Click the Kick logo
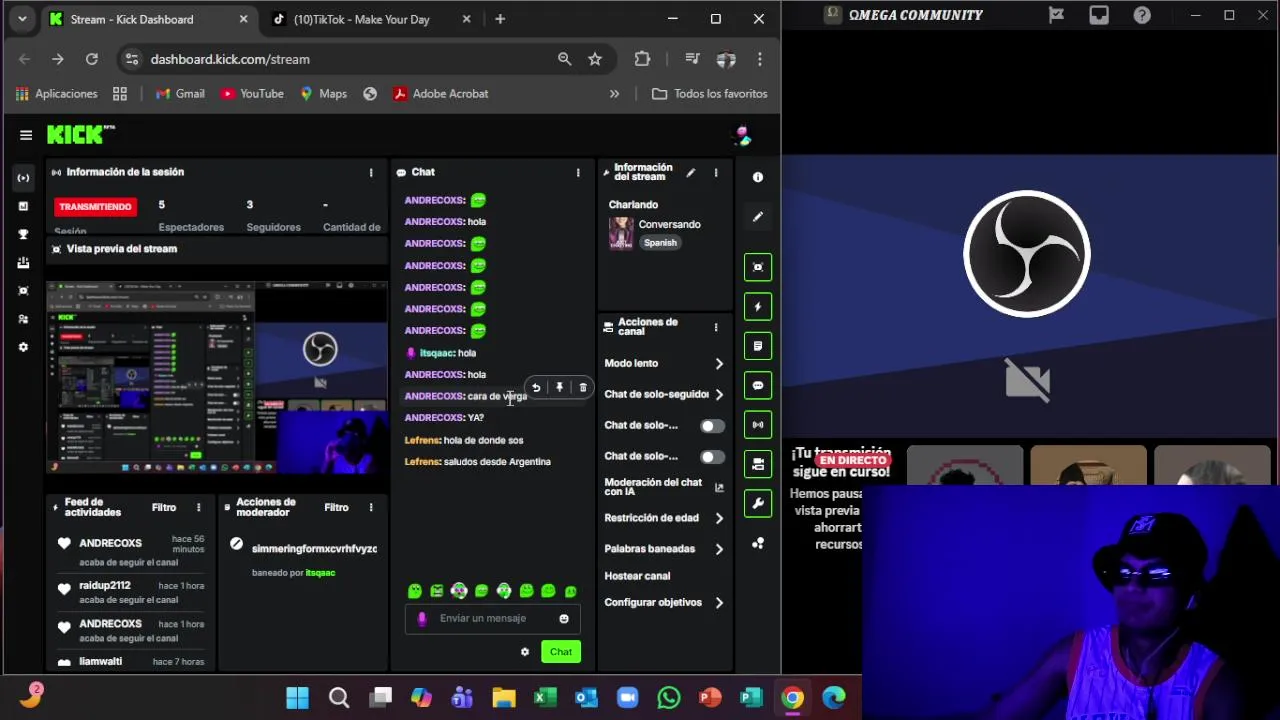 81,135
